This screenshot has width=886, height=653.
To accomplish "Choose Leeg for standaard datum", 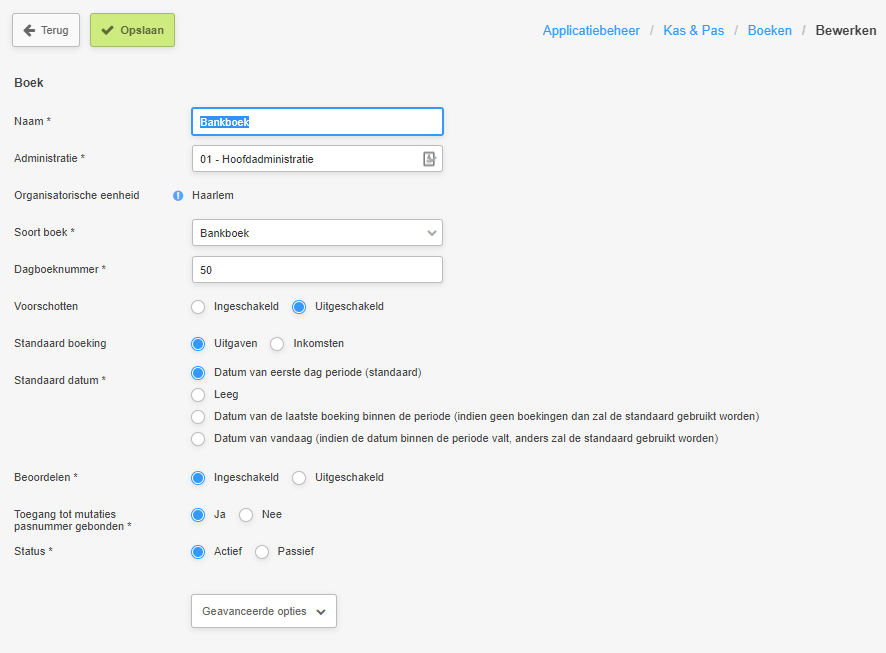I will [x=198, y=395].
